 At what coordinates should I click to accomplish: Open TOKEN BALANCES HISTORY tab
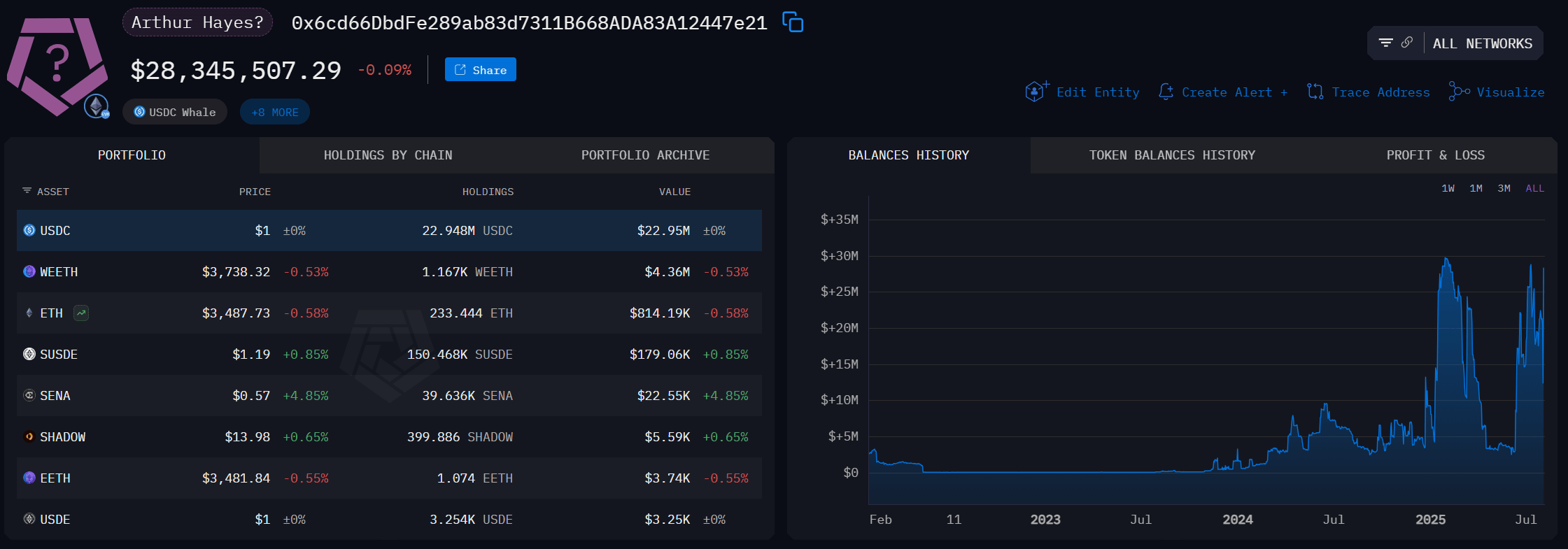1172,155
